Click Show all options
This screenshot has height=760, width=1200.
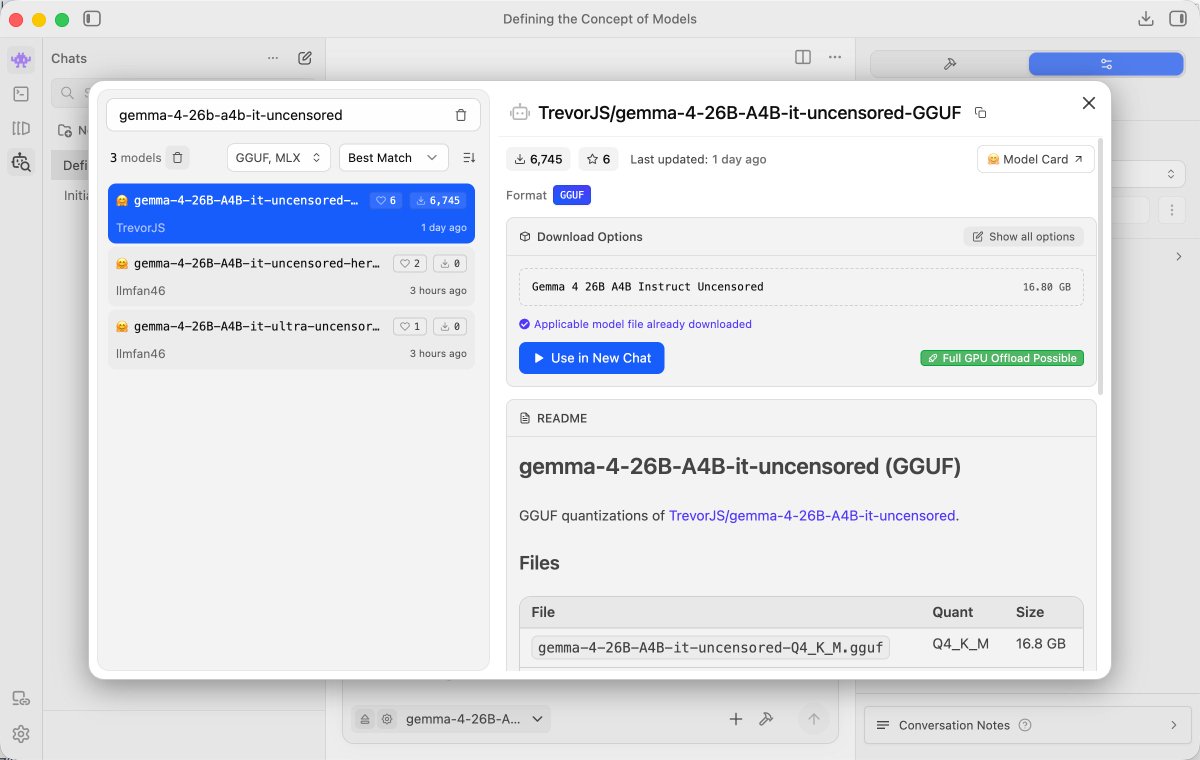point(1023,237)
